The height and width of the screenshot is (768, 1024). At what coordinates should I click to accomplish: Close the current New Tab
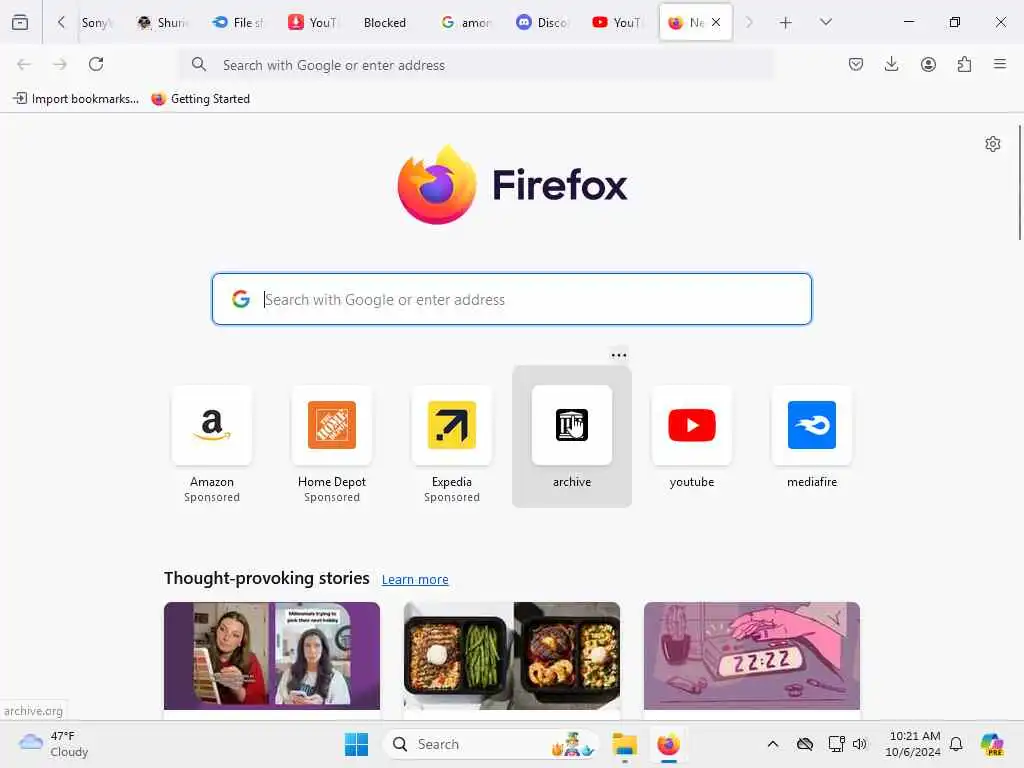[x=716, y=22]
